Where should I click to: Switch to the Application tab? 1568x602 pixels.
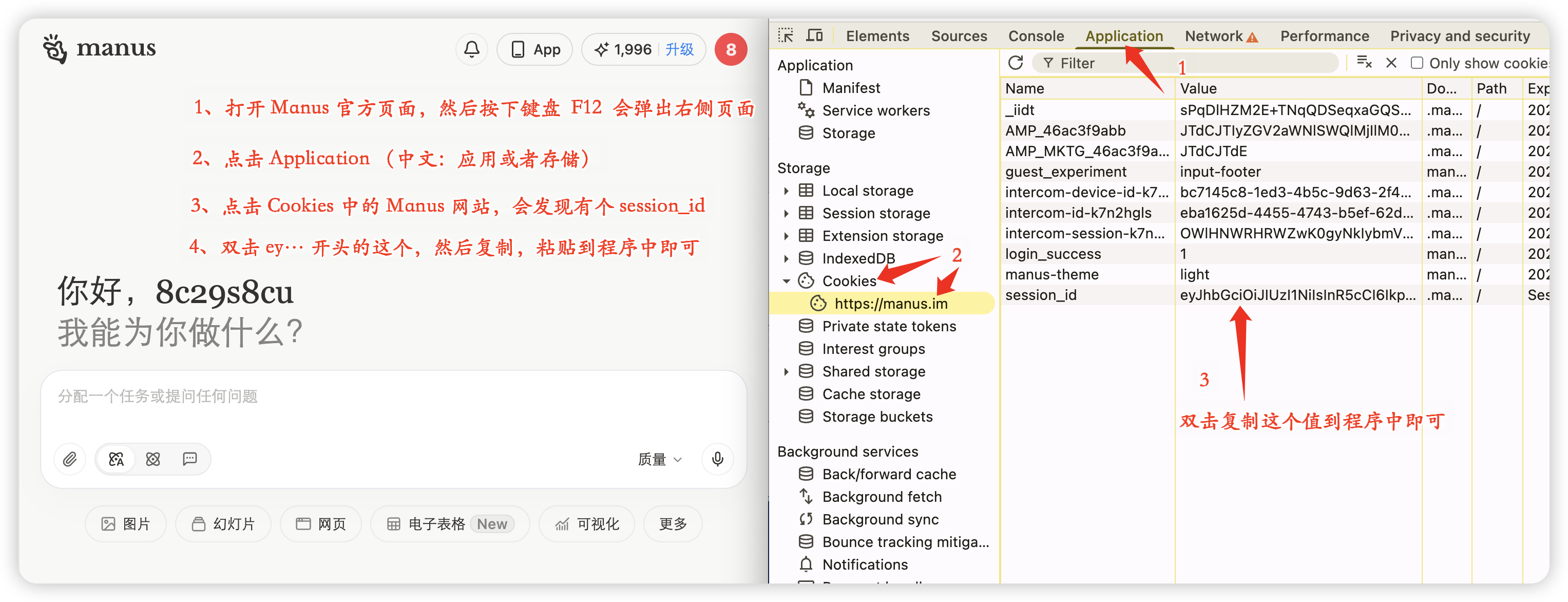pos(1124,36)
